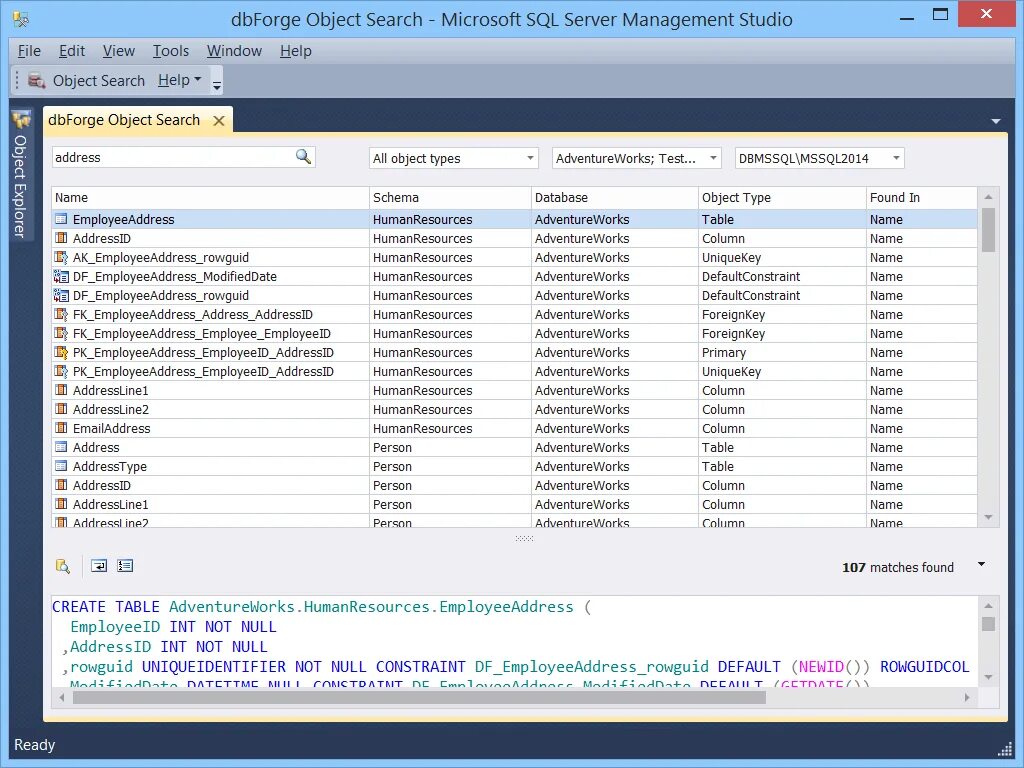Click the results scrollbar down arrow
The height and width of the screenshot is (768, 1024).
[x=988, y=517]
